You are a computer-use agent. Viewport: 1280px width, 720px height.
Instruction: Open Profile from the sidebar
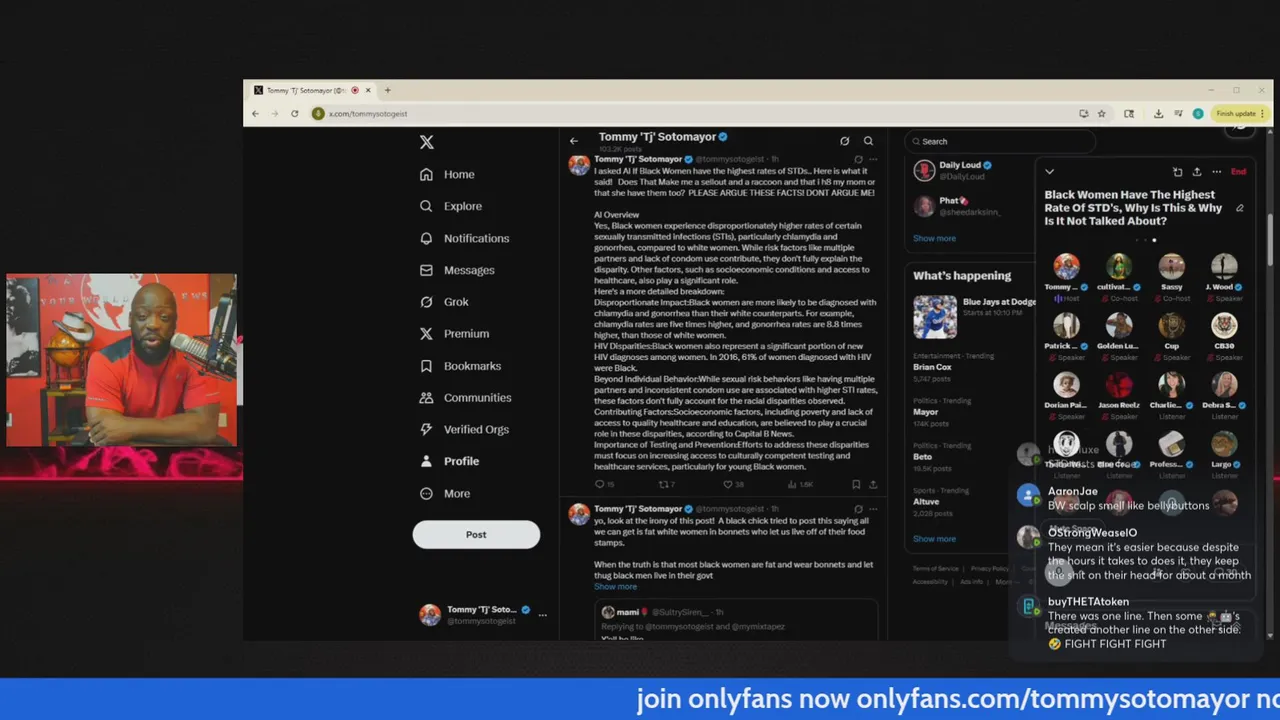pyautogui.click(x=449, y=461)
